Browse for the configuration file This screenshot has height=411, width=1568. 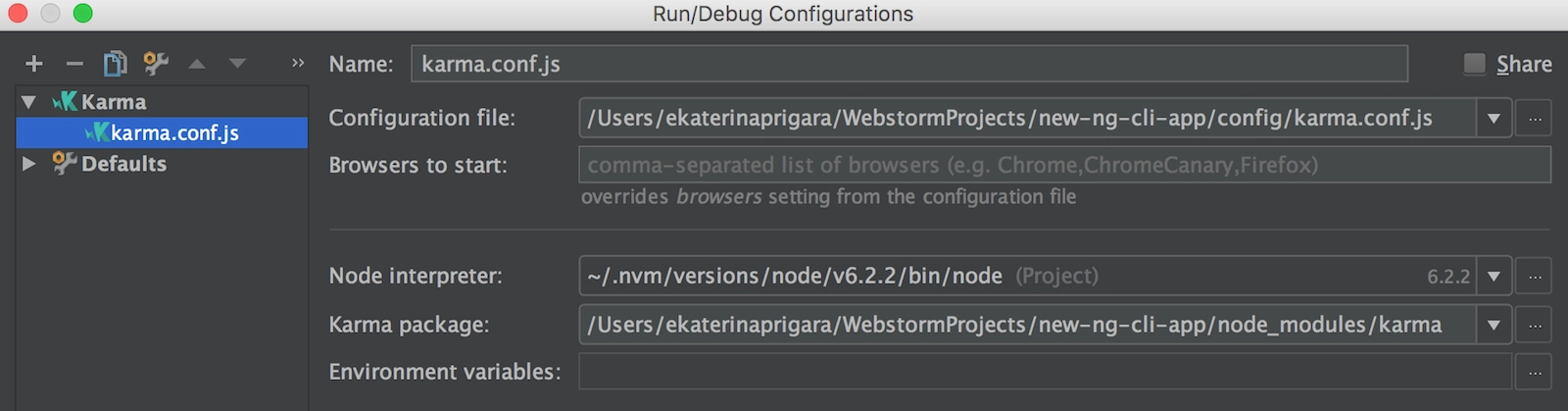click(x=1535, y=118)
